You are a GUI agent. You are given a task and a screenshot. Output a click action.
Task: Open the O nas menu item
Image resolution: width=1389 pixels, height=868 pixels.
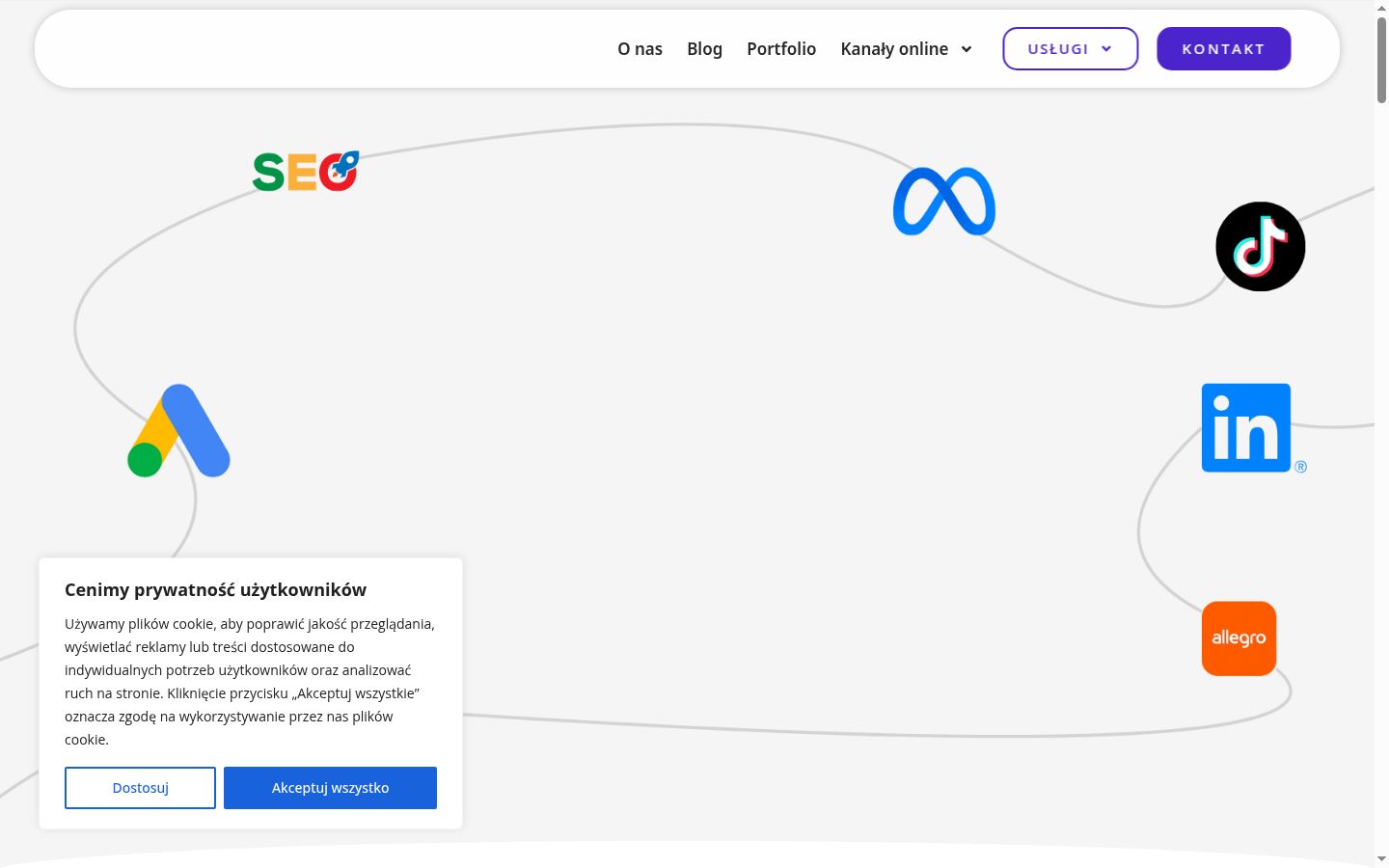click(x=640, y=48)
